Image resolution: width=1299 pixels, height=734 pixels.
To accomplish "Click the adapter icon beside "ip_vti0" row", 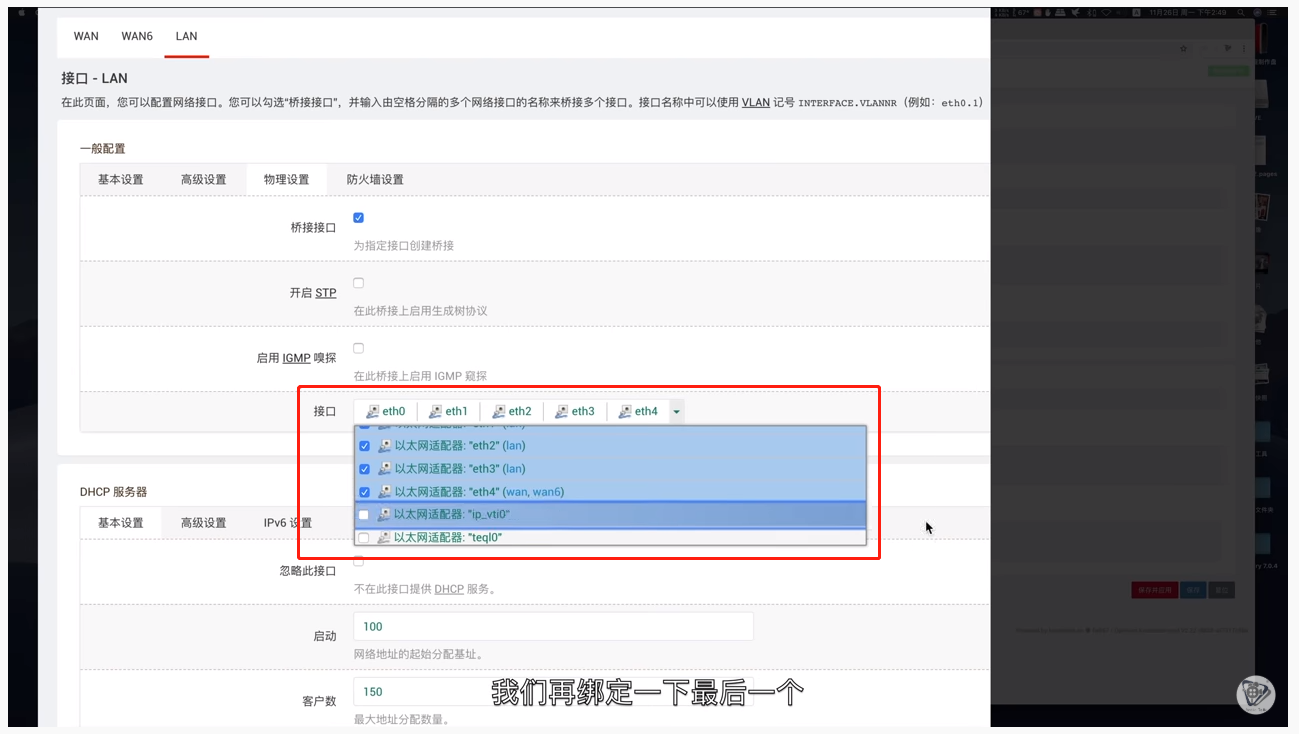I will pyautogui.click(x=384, y=515).
